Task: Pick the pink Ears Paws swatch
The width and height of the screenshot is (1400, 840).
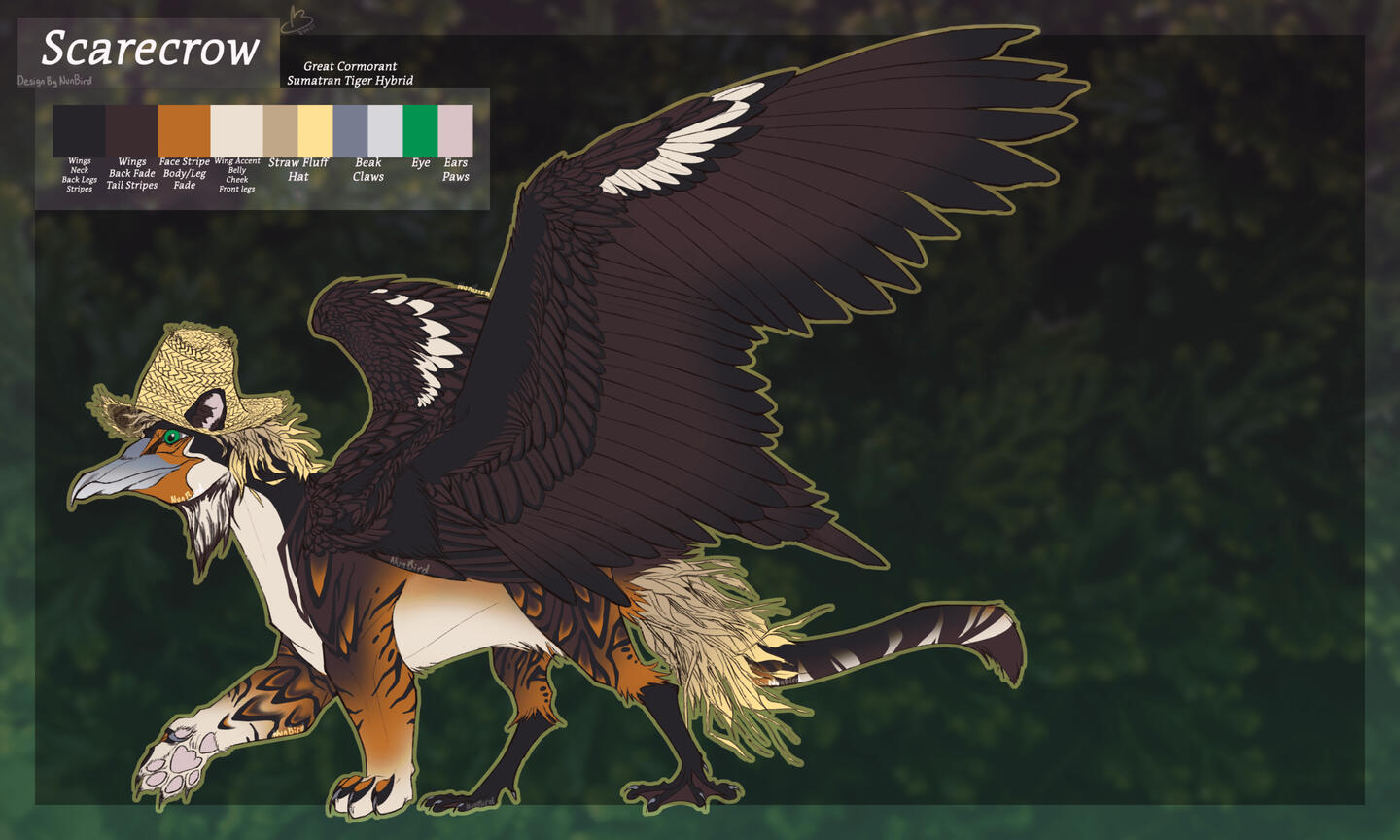Action: 455,130
